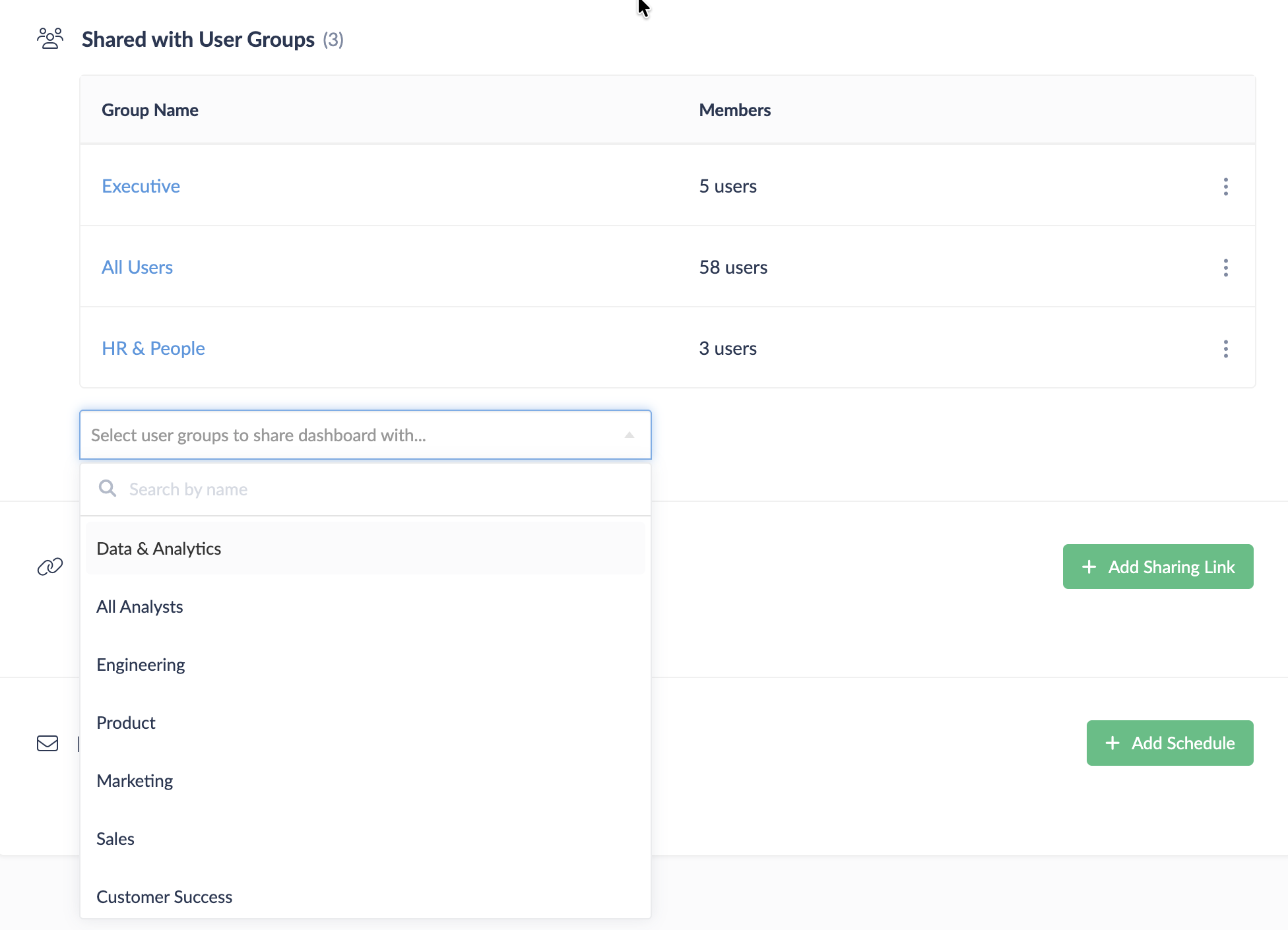
Task: Select Data & Analytics from the group list
Action: tap(158, 548)
